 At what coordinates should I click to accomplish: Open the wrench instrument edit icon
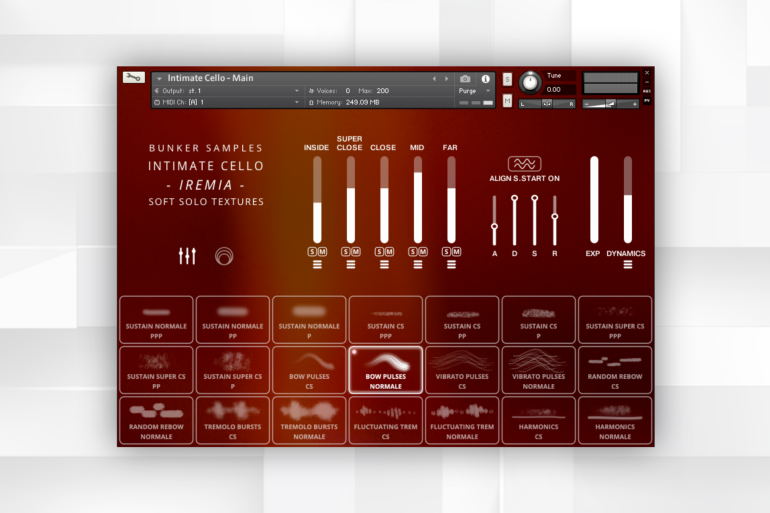[x=134, y=77]
